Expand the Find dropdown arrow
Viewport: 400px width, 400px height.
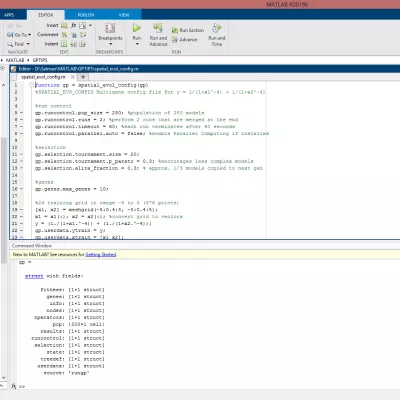coord(28,44)
